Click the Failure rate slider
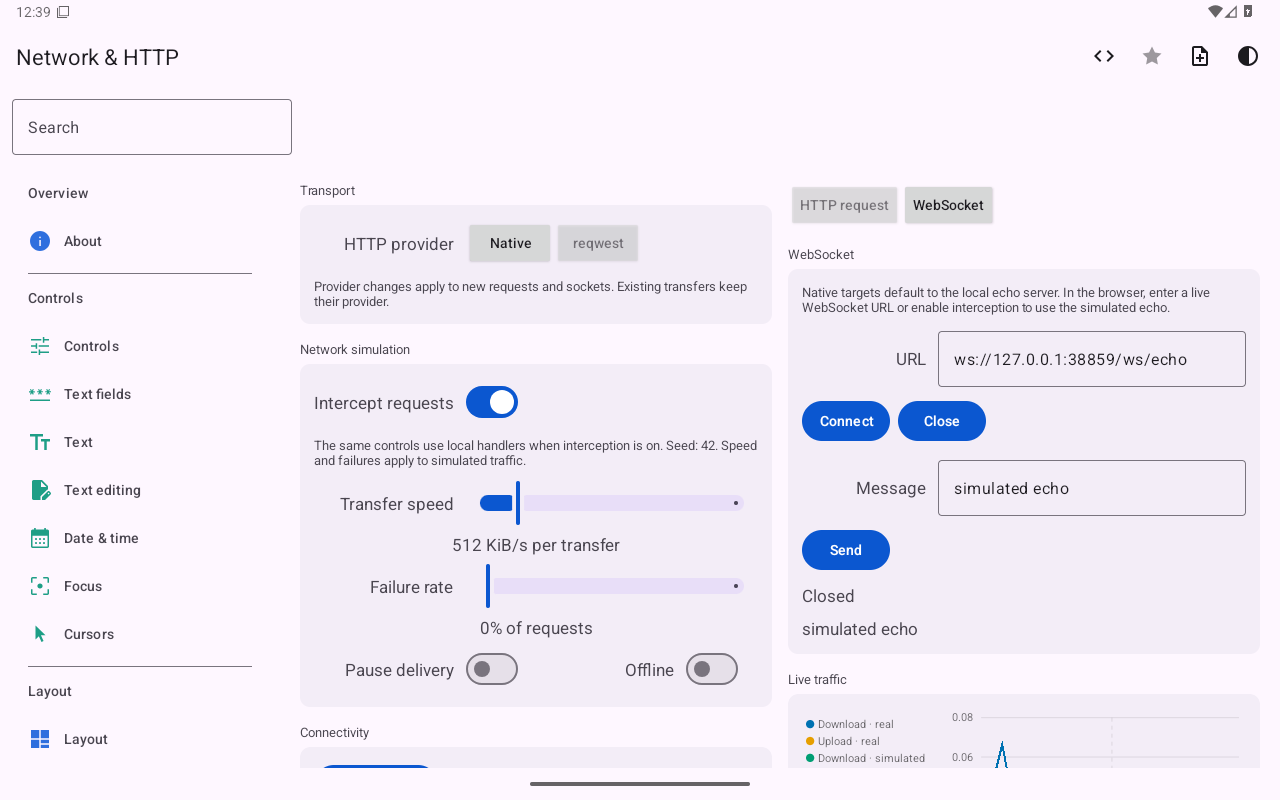This screenshot has height=800, width=1280. (612, 586)
